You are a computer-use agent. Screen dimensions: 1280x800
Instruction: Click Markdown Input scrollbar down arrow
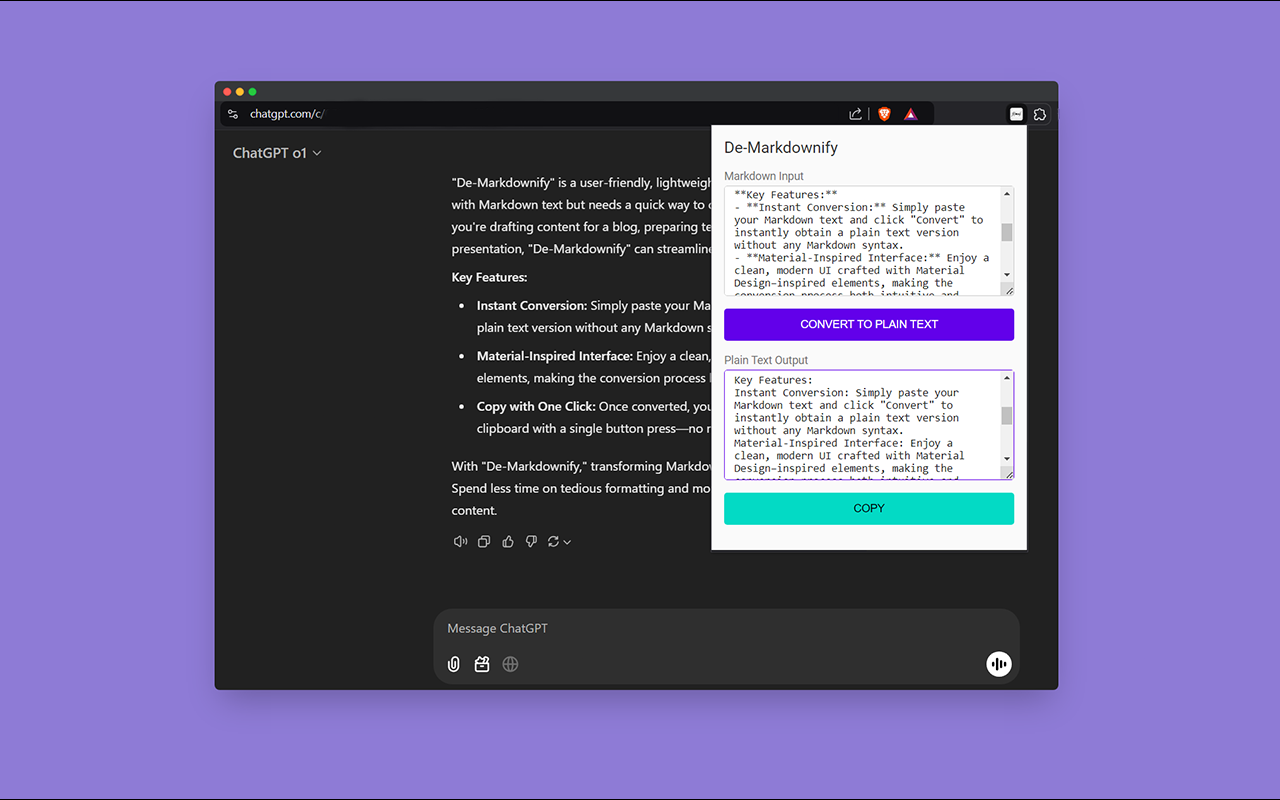click(x=1007, y=275)
